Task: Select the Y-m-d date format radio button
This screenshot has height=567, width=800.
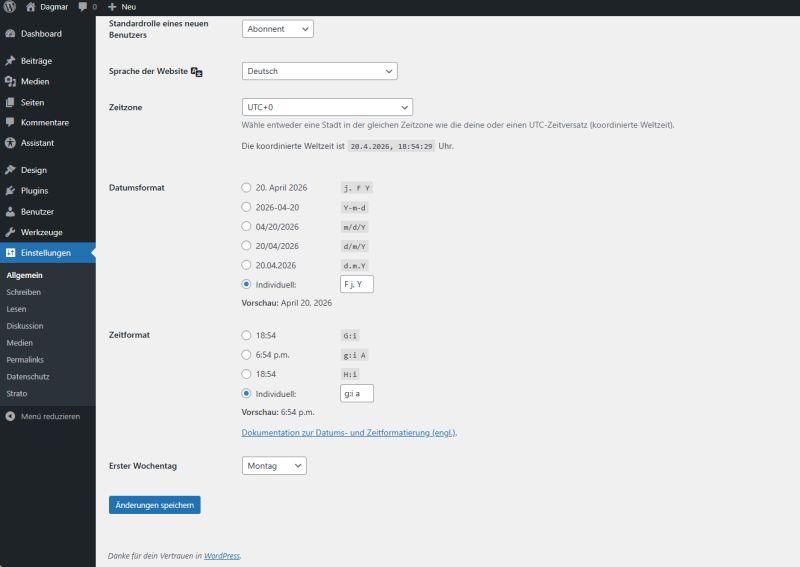Action: 247,207
